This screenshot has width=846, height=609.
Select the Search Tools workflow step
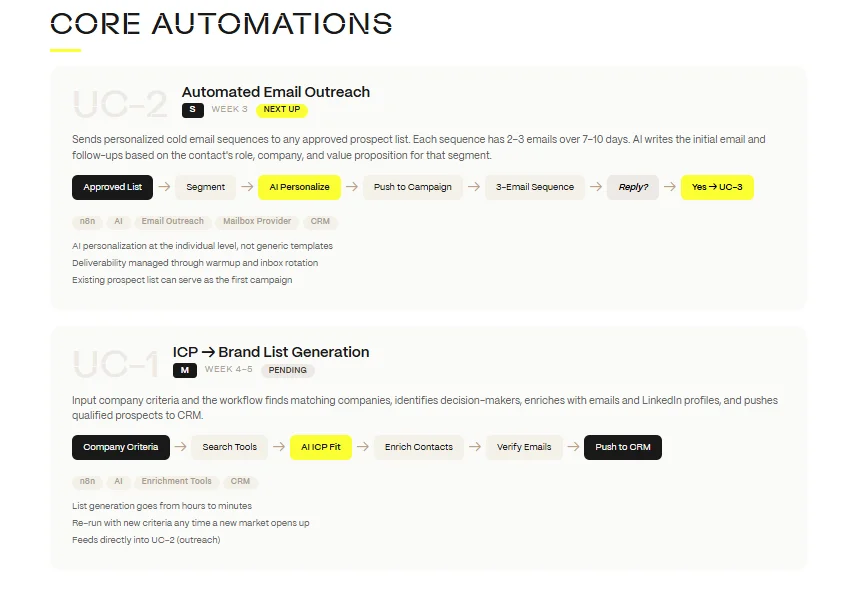pyautogui.click(x=229, y=447)
